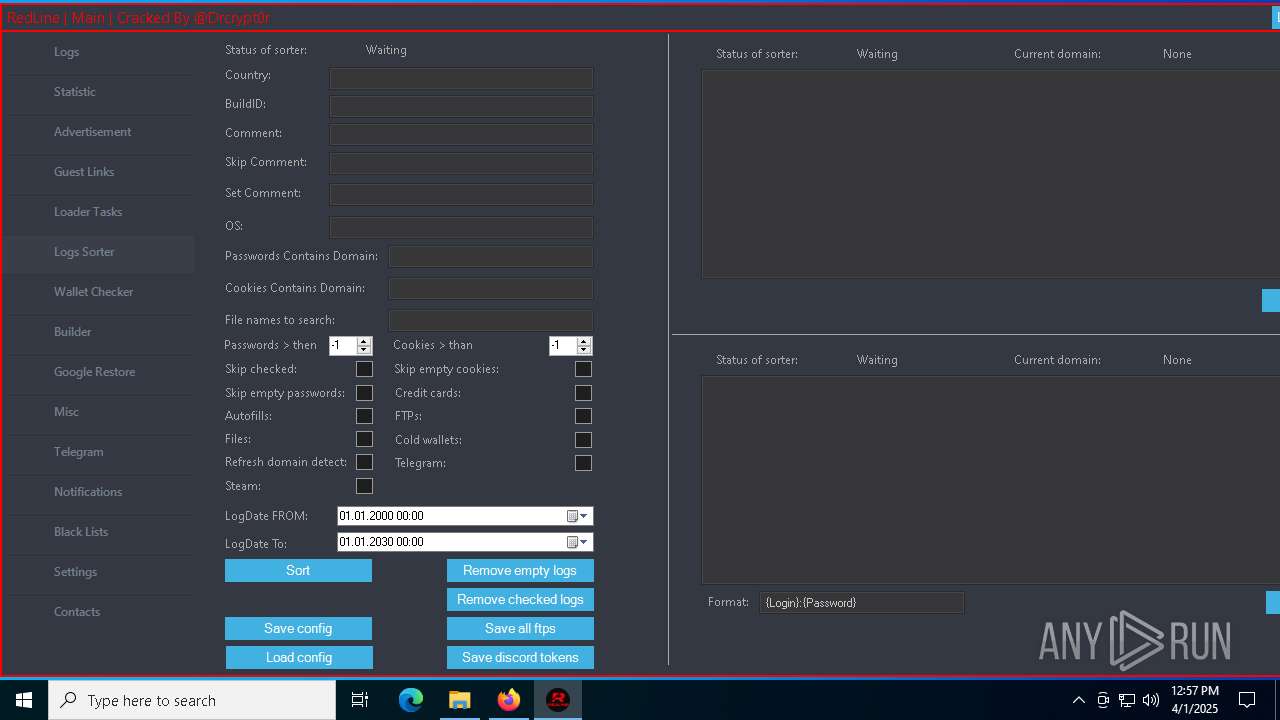Click the Load config button
Screen dimensions: 1280x720
(x=299, y=657)
